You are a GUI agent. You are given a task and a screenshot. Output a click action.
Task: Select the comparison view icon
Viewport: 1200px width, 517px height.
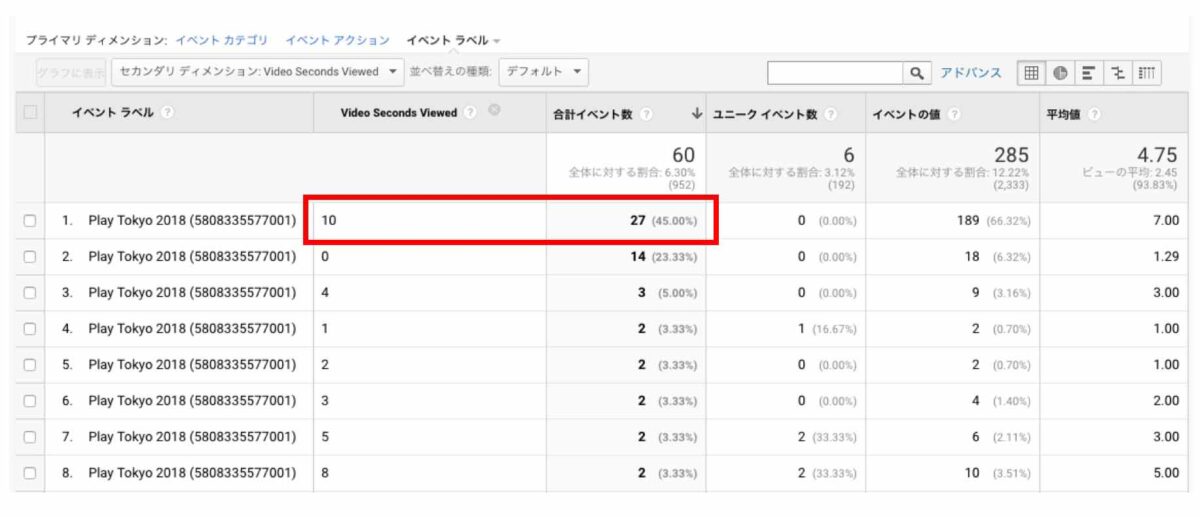(x=1119, y=73)
